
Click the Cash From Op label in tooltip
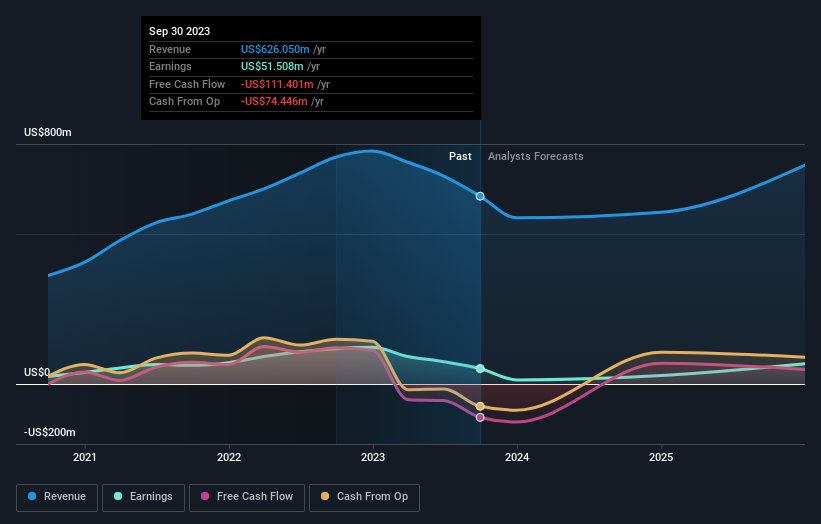tap(184, 102)
